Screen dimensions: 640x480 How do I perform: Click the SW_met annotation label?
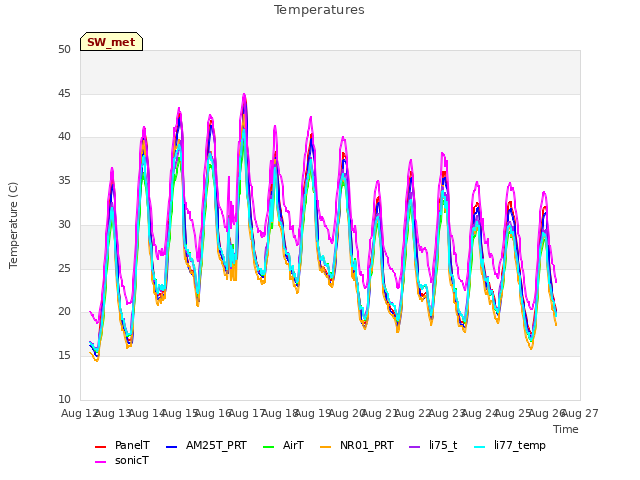click(x=111, y=42)
